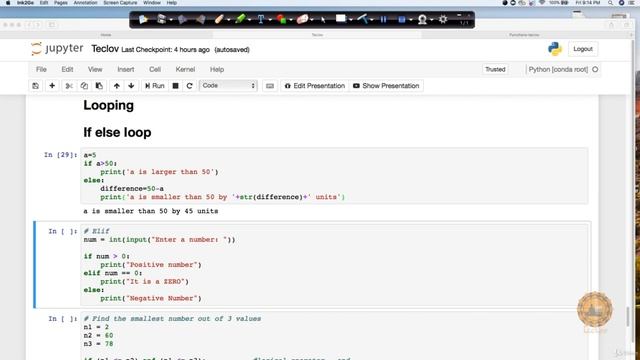
Task: Interrupt the kernel stop icon
Action: click(176, 86)
